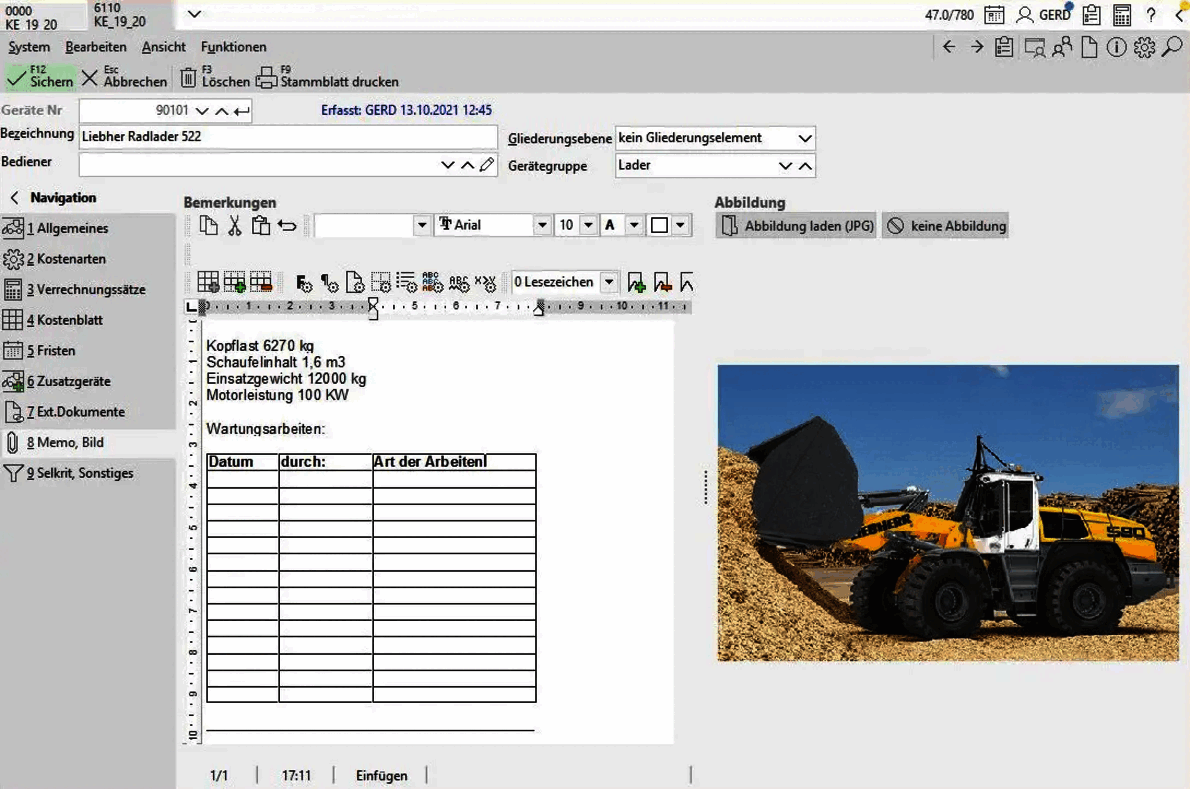Viewport: 1190px width, 789px height.
Task: Click the paste clipboard icon in editor toolbar
Action: [x=261, y=226]
